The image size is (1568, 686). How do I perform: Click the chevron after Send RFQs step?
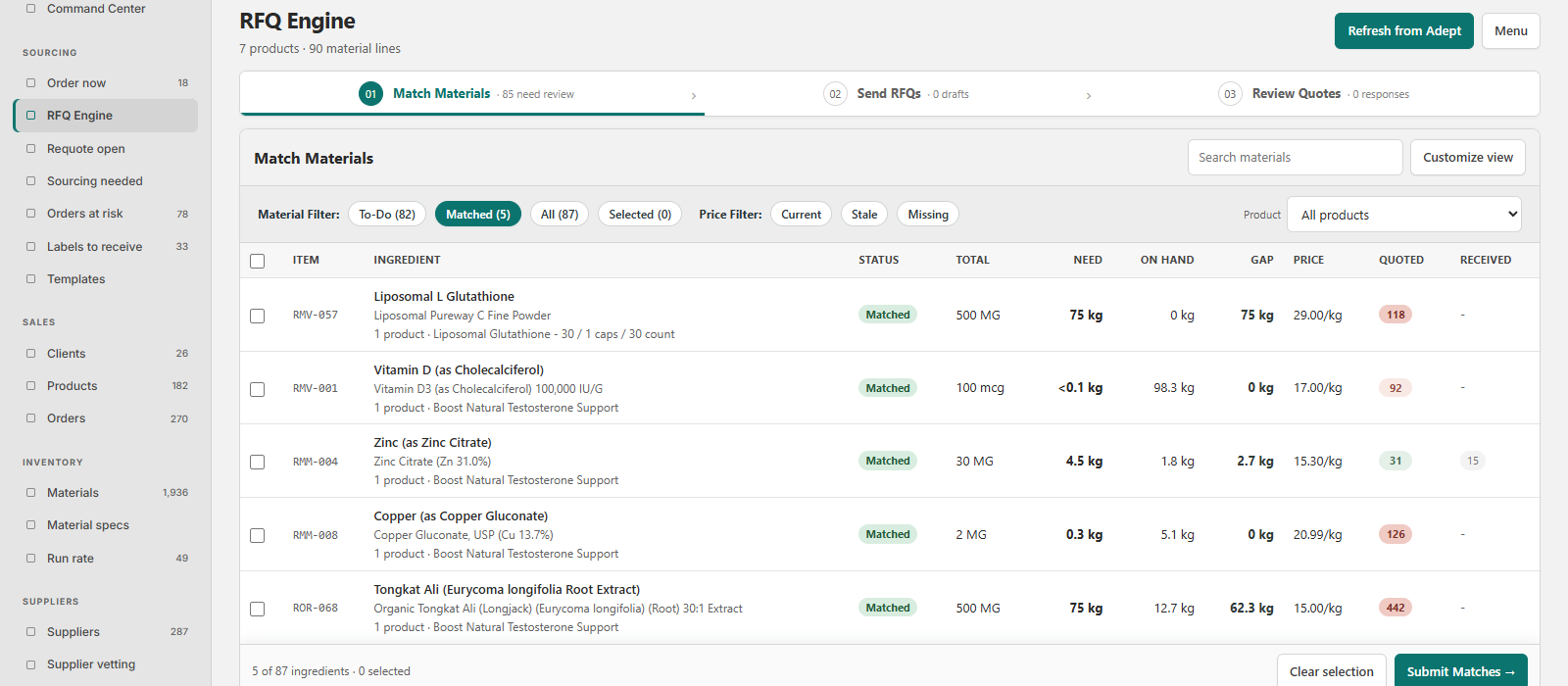point(1089,96)
